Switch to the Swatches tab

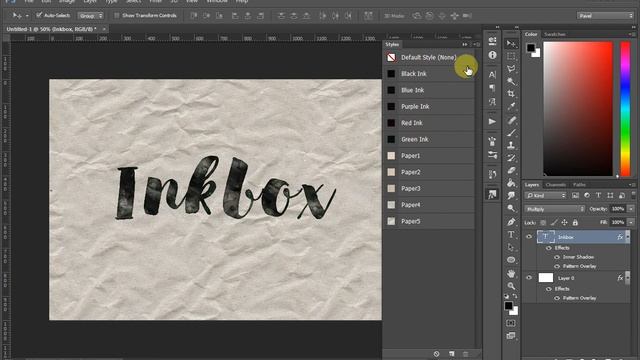click(x=555, y=34)
